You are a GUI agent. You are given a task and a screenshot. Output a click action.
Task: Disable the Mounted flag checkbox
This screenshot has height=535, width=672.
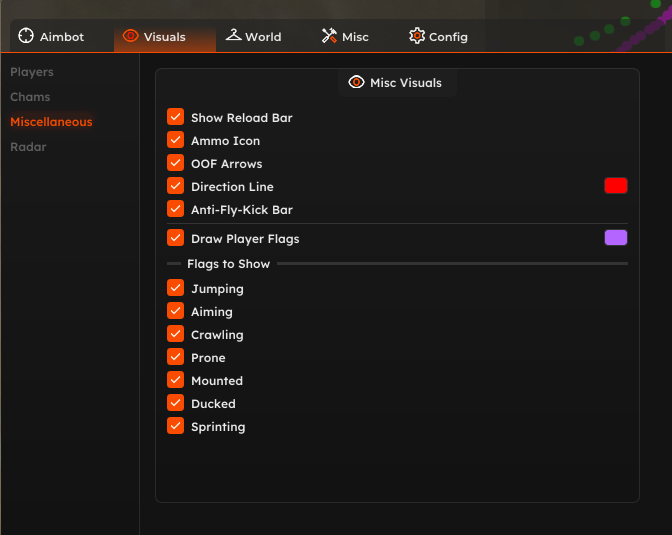pyautogui.click(x=176, y=380)
